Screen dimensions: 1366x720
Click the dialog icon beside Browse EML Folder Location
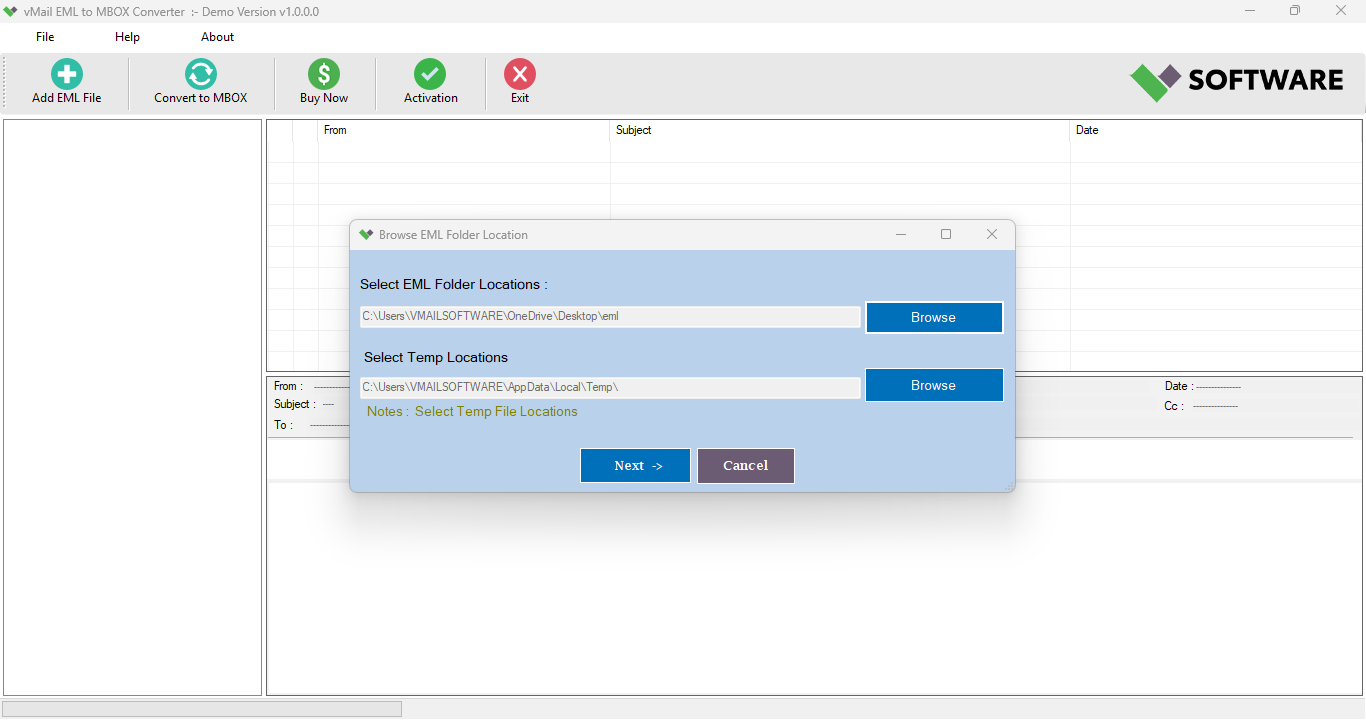(366, 234)
